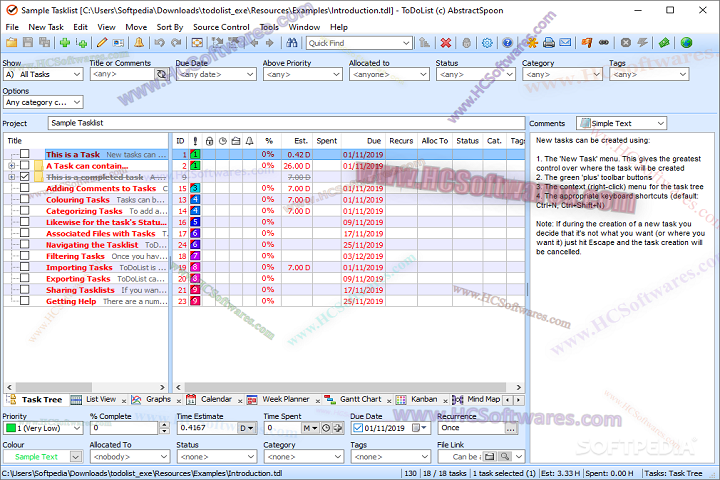
Task: Tick checkbox for 'Getting Help'
Action: coord(25,301)
